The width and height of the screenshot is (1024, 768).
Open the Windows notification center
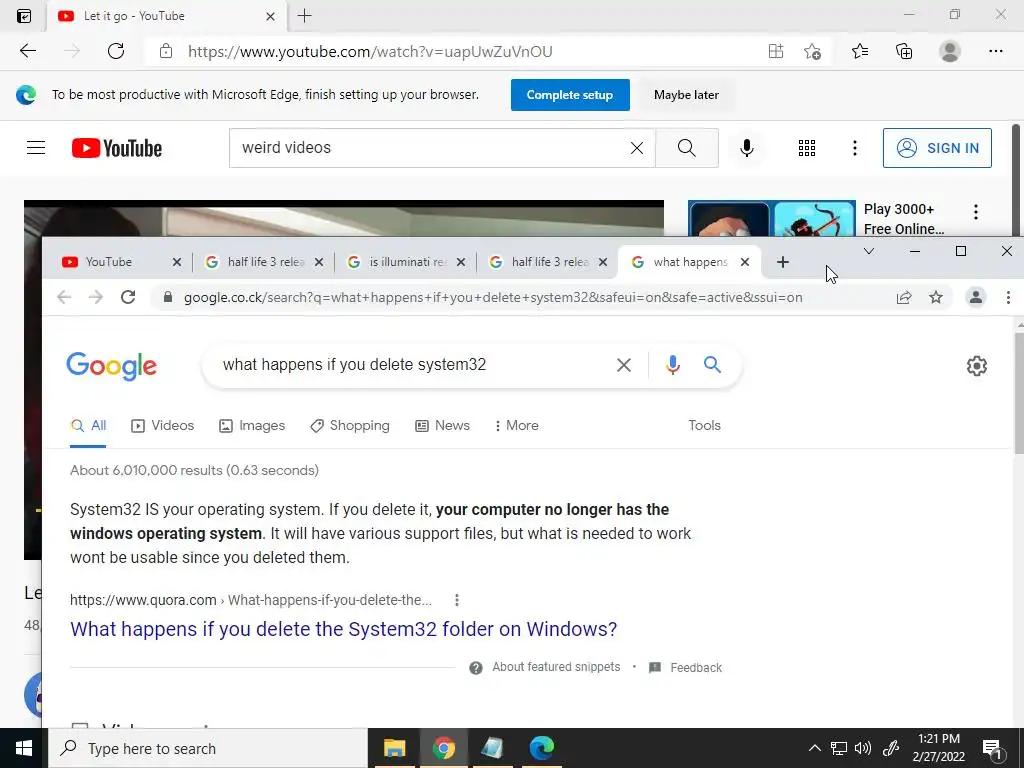pos(991,748)
